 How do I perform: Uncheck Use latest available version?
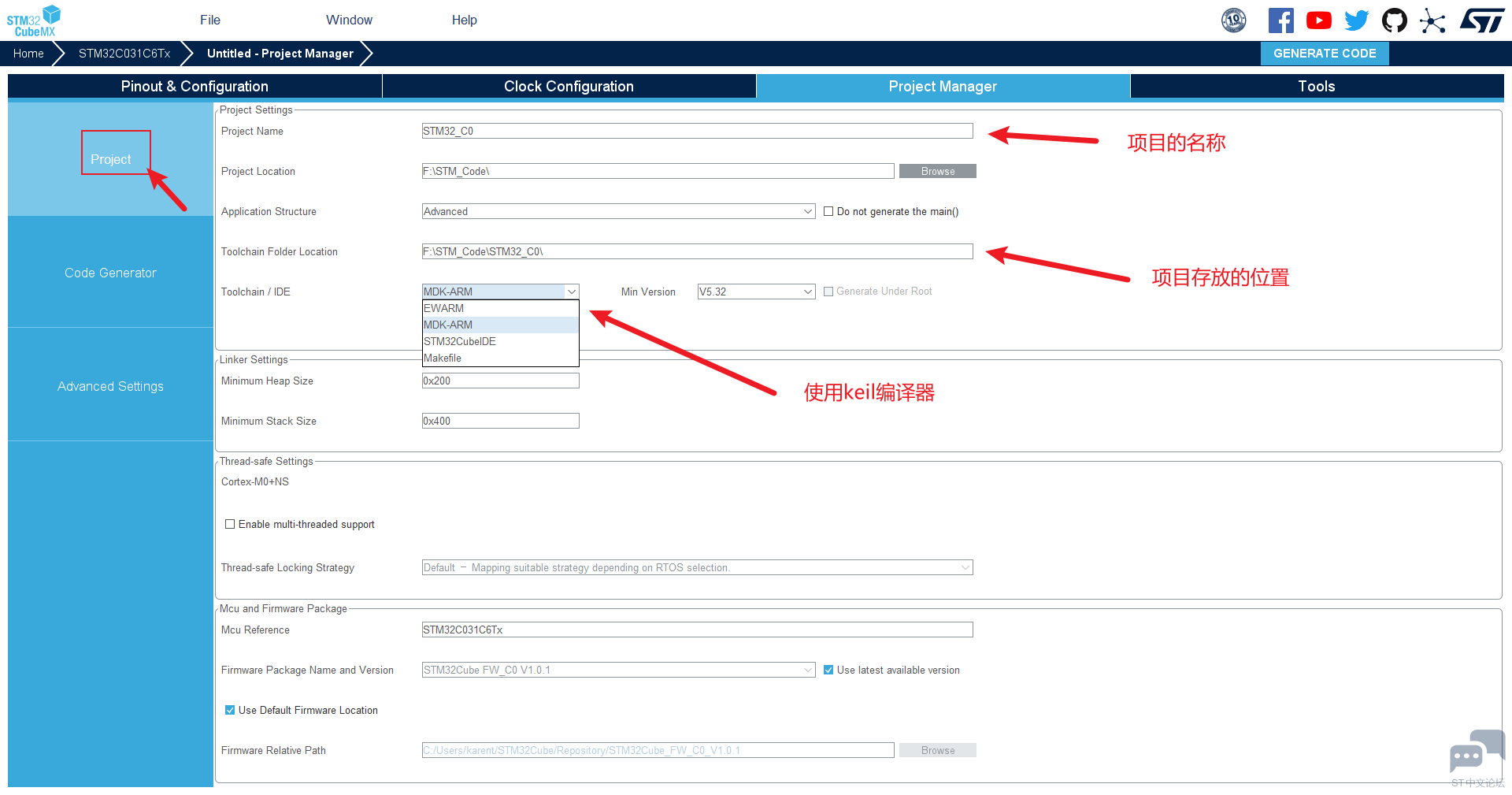click(828, 670)
